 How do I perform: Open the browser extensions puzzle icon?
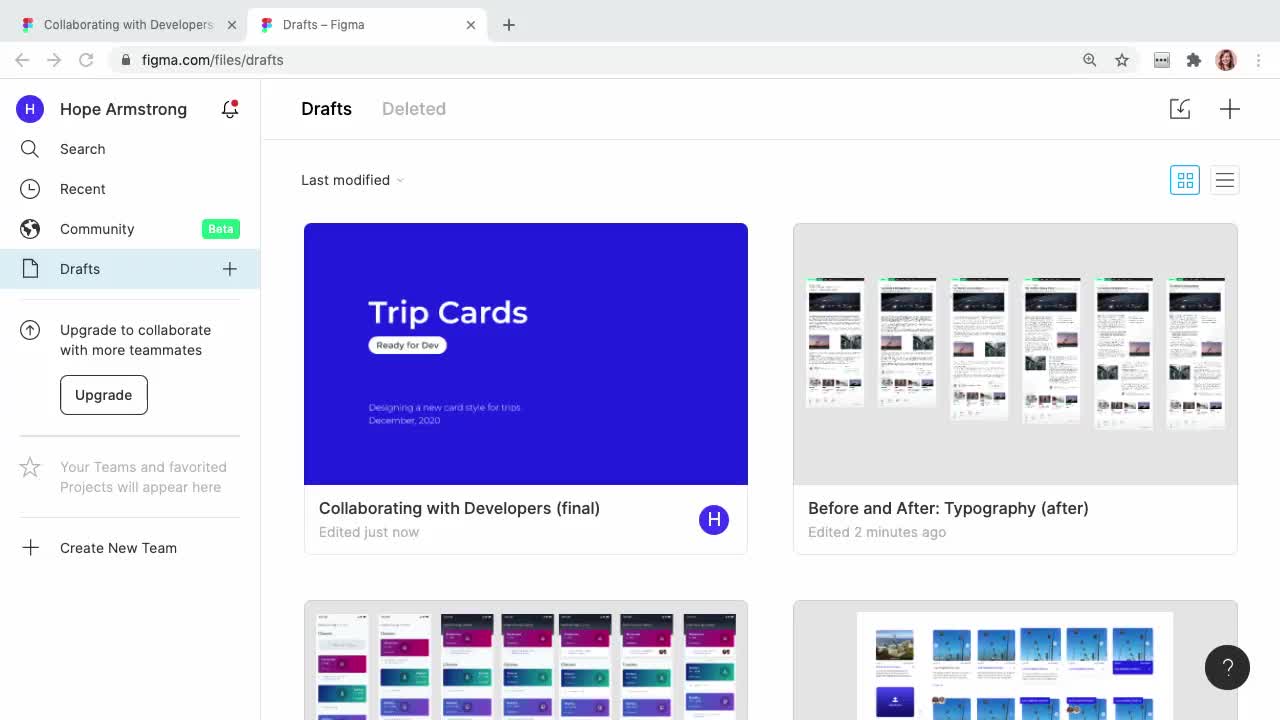pos(1194,60)
